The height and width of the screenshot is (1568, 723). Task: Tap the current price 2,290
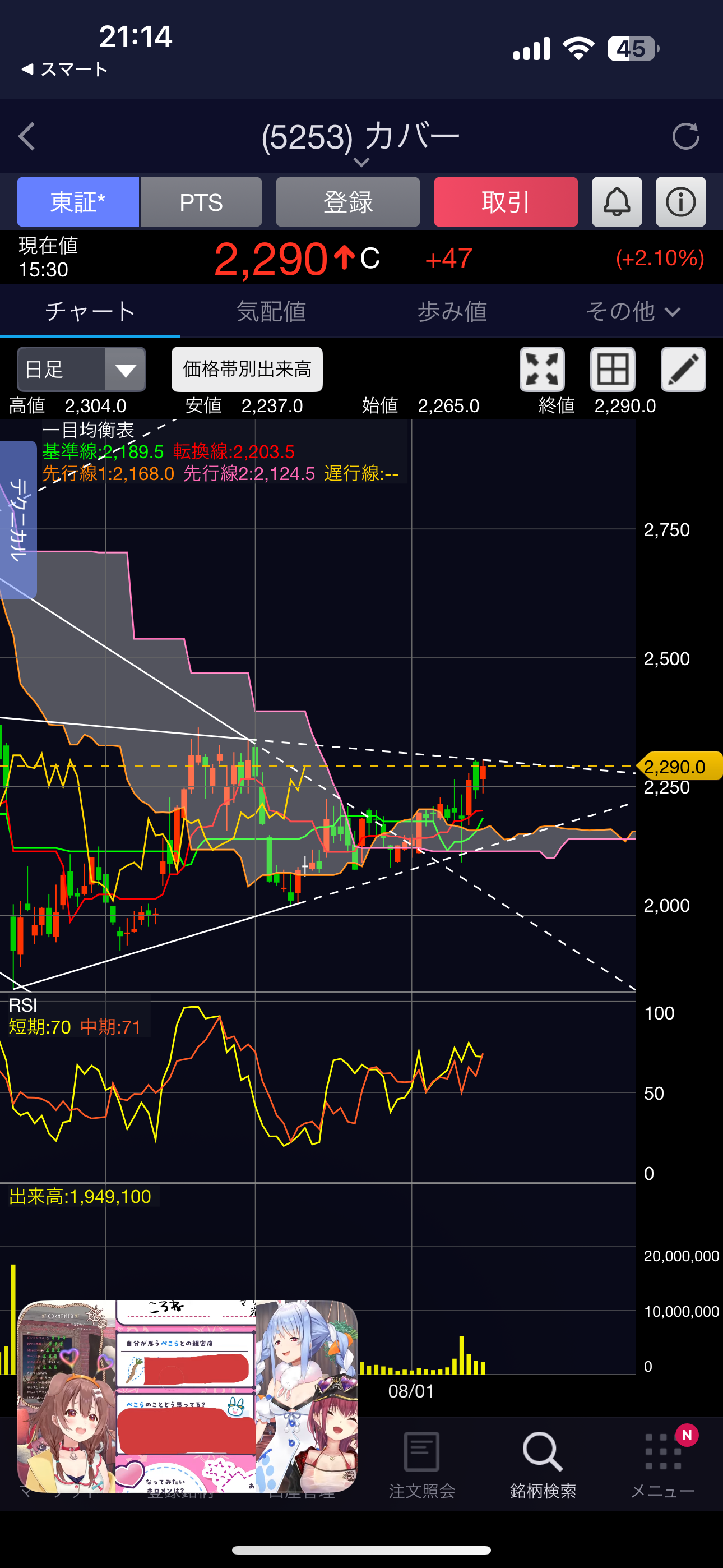coord(271,259)
